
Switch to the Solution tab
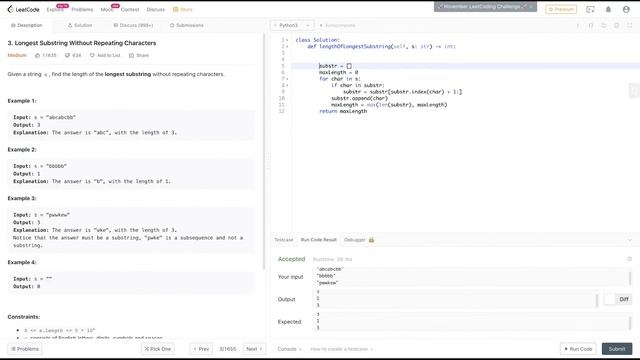click(80, 25)
